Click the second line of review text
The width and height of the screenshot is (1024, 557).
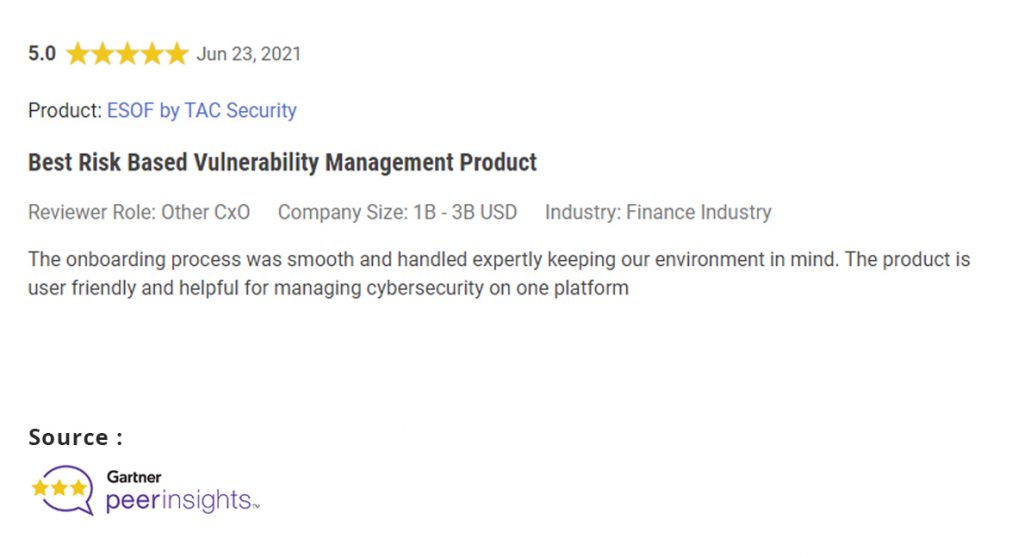328,288
